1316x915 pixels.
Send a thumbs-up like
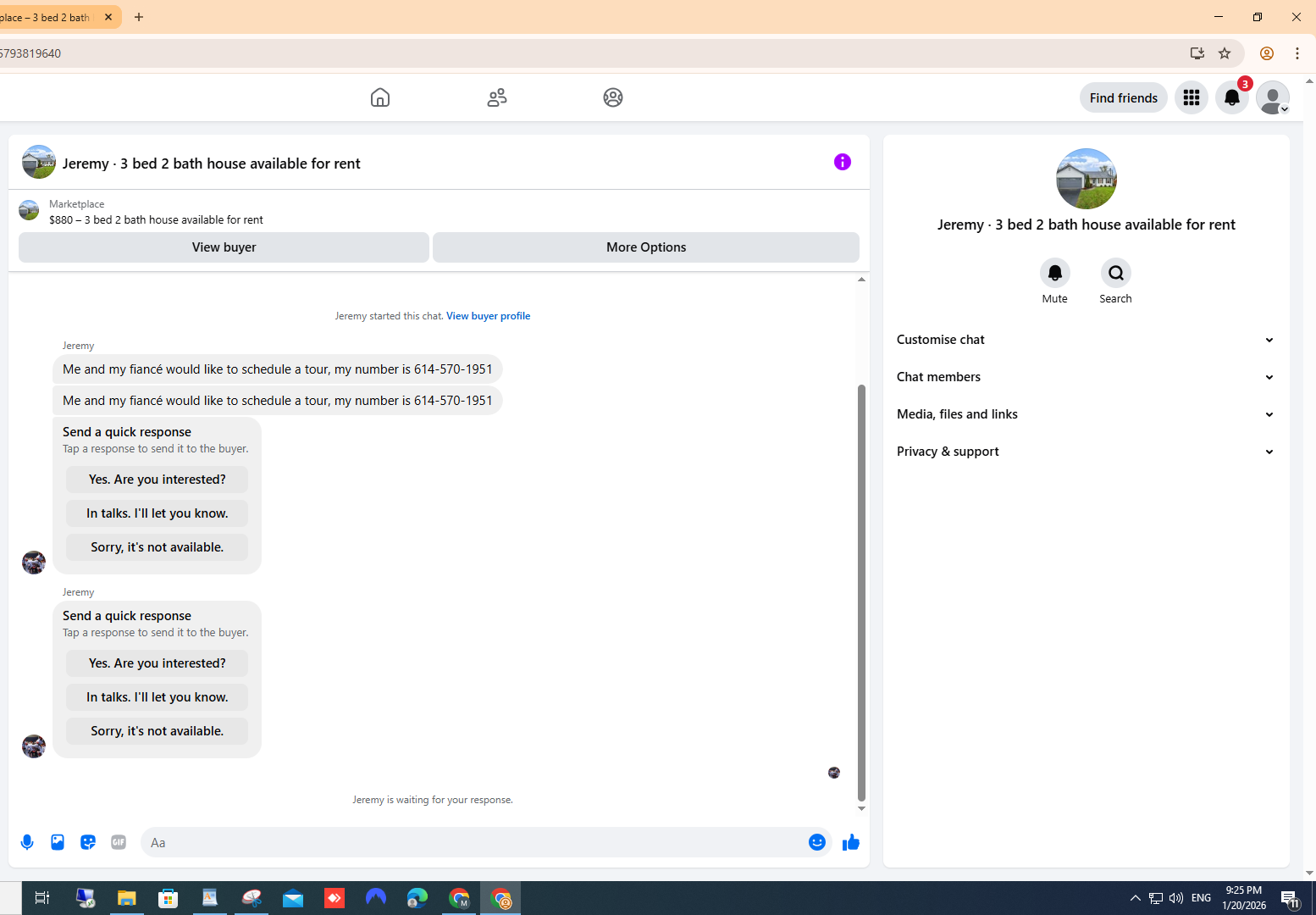(851, 842)
